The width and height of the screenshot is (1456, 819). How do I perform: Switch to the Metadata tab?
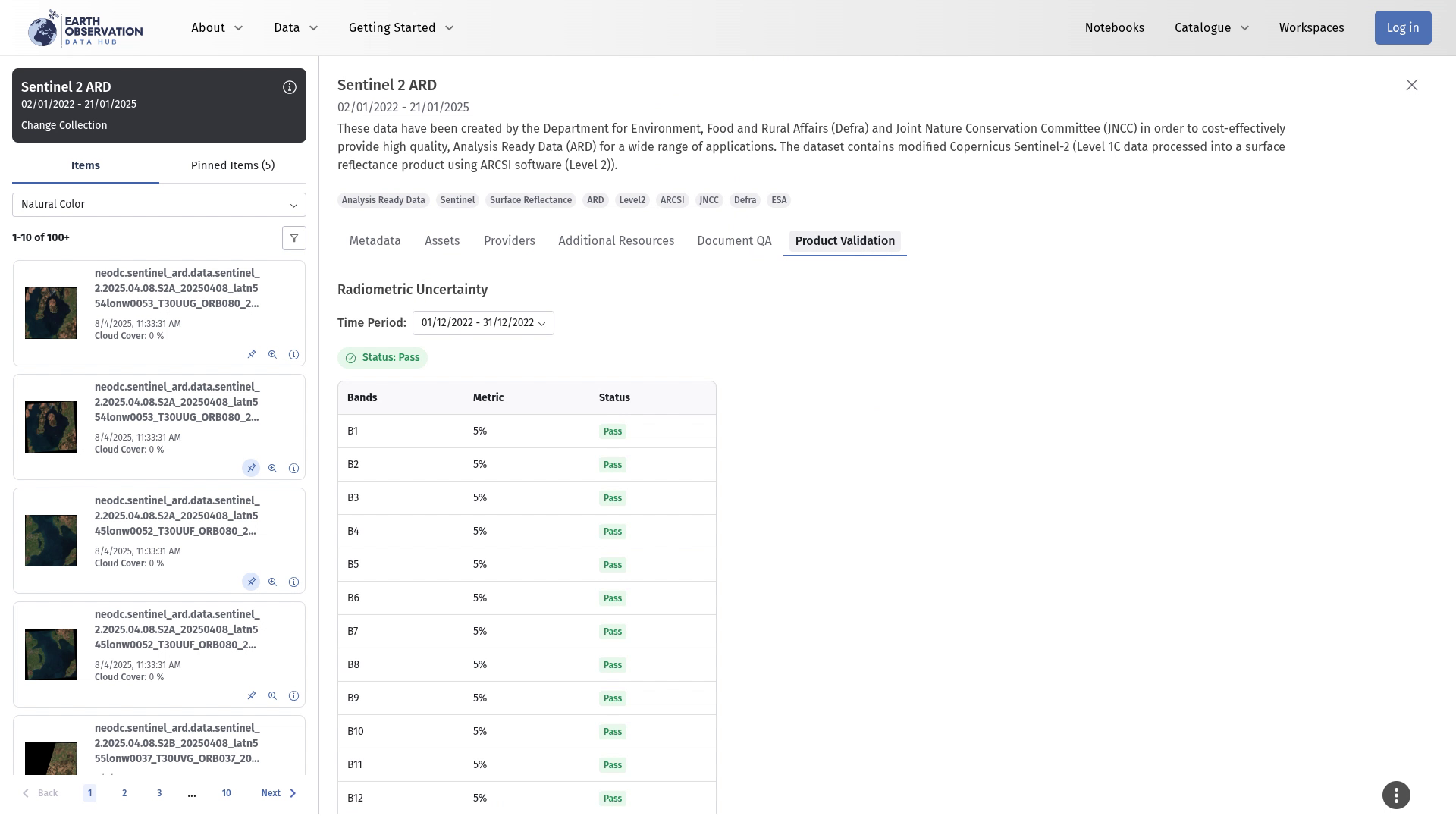coord(375,241)
